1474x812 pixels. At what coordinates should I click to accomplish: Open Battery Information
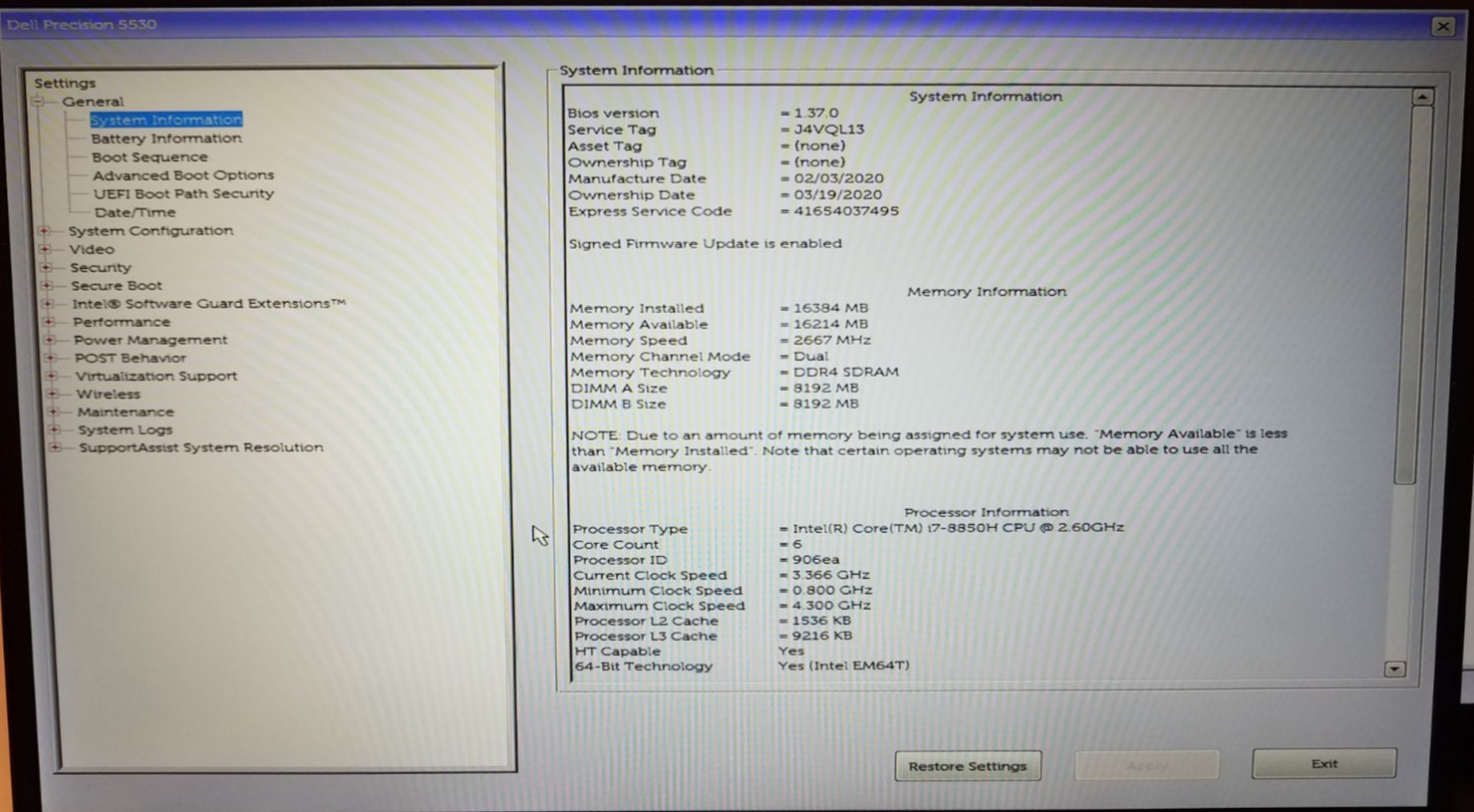pyautogui.click(x=166, y=138)
